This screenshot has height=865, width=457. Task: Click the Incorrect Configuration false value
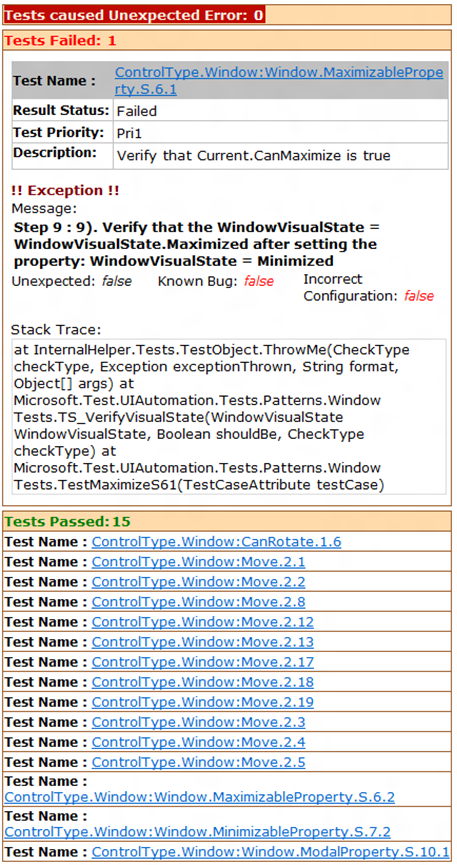click(419, 296)
